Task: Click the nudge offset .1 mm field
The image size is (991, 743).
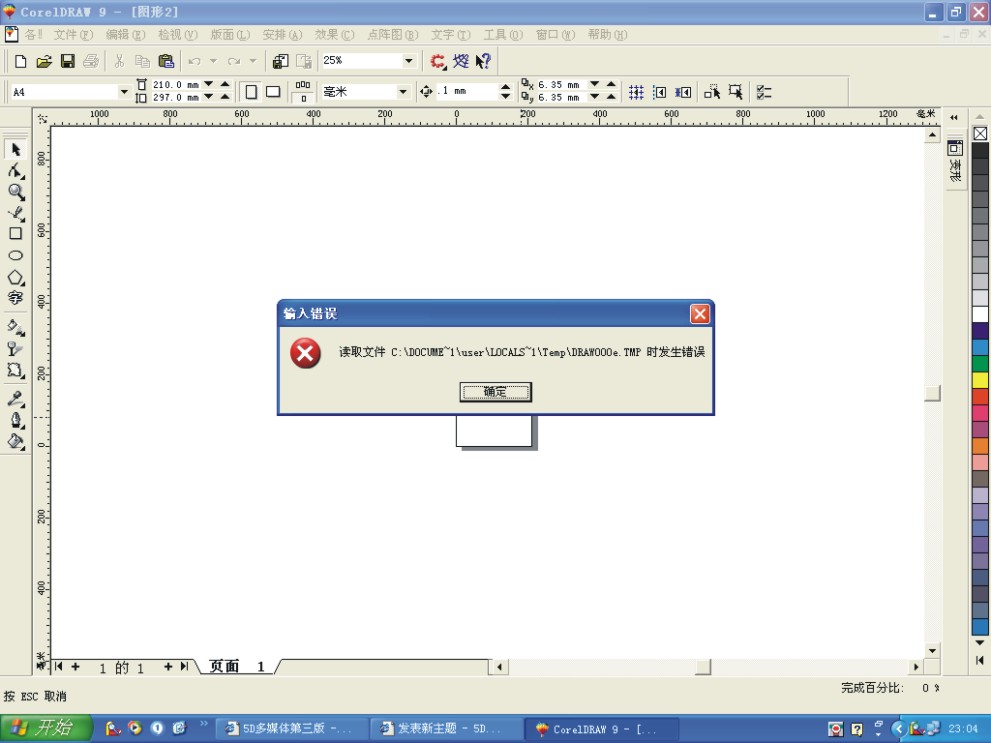Action: [x=468, y=92]
